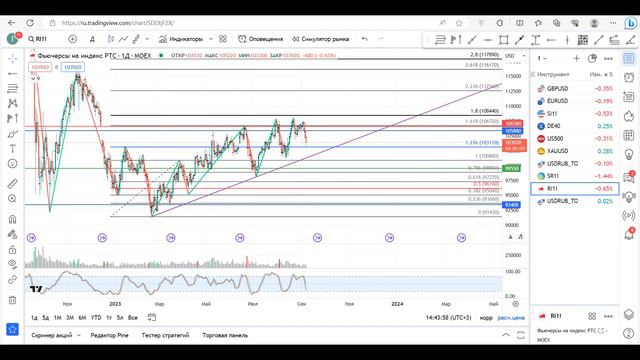
Task: Open the chat messages panel in right sidebar
Action: click(x=629, y=177)
